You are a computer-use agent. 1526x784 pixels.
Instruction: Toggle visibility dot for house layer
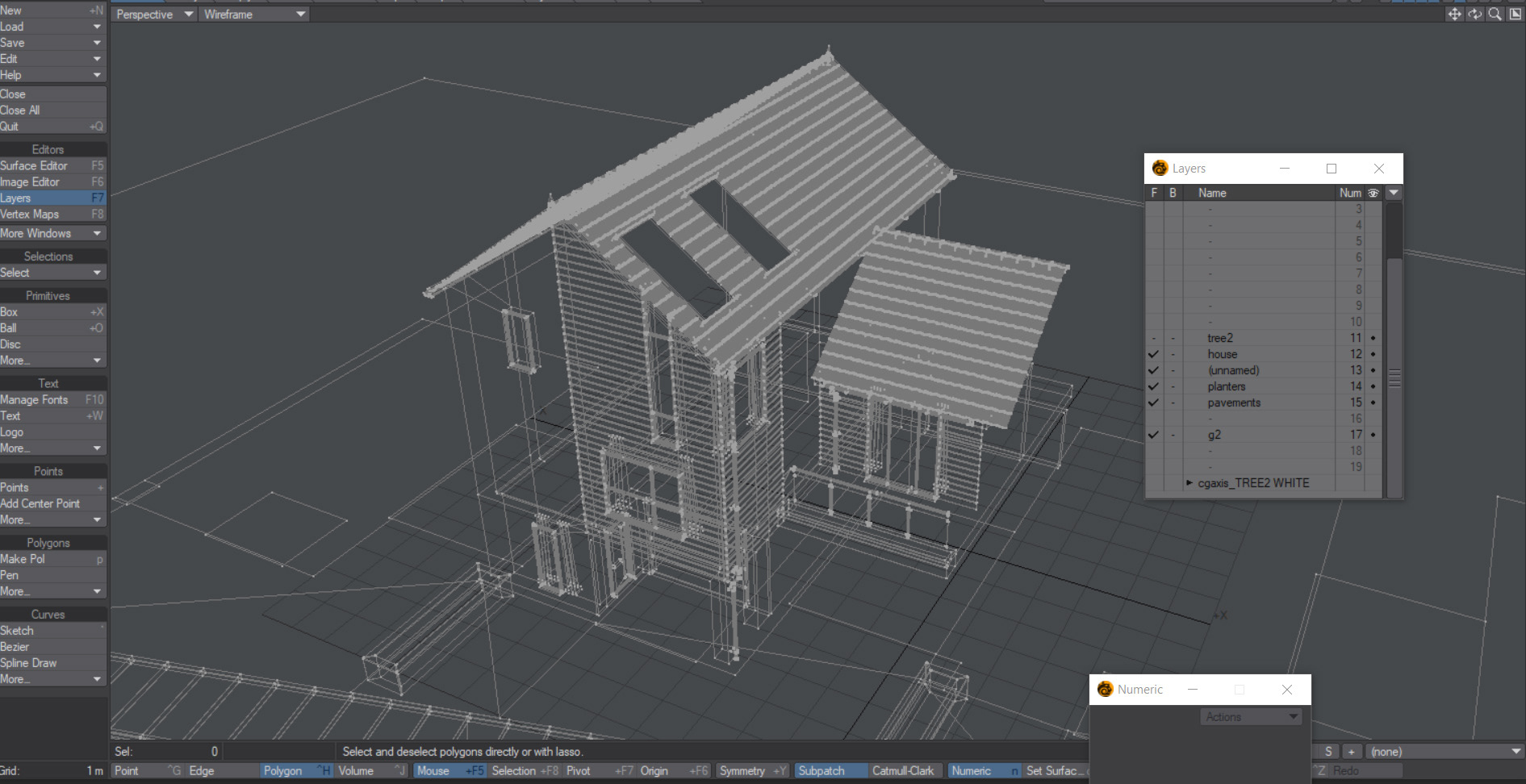pyautogui.click(x=1373, y=354)
